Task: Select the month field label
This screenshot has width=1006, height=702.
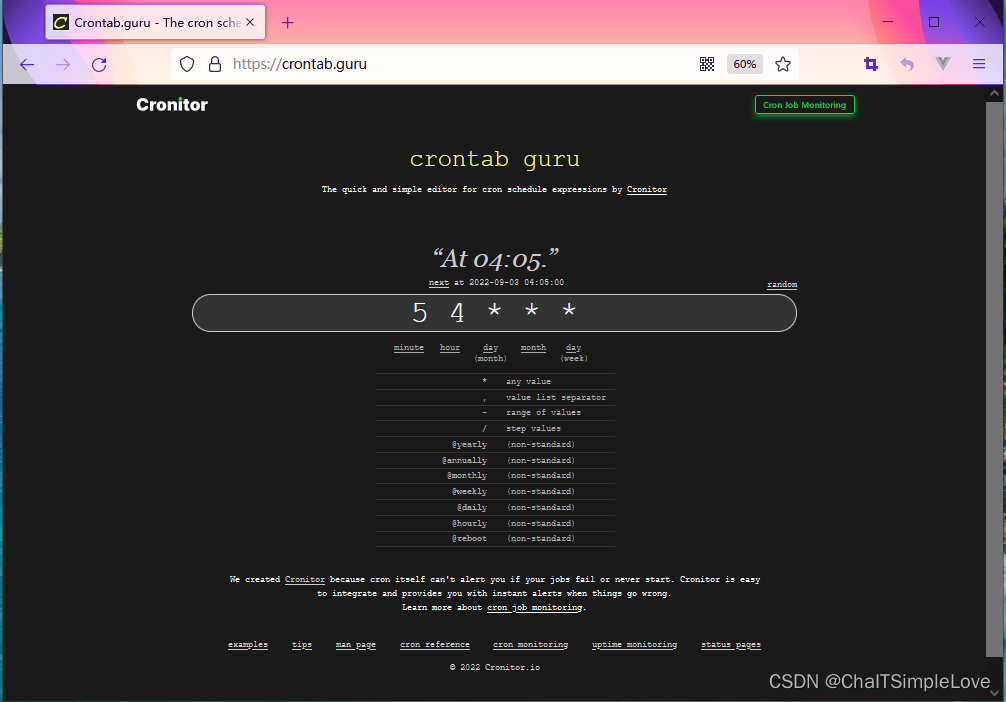Action: (533, 347)
